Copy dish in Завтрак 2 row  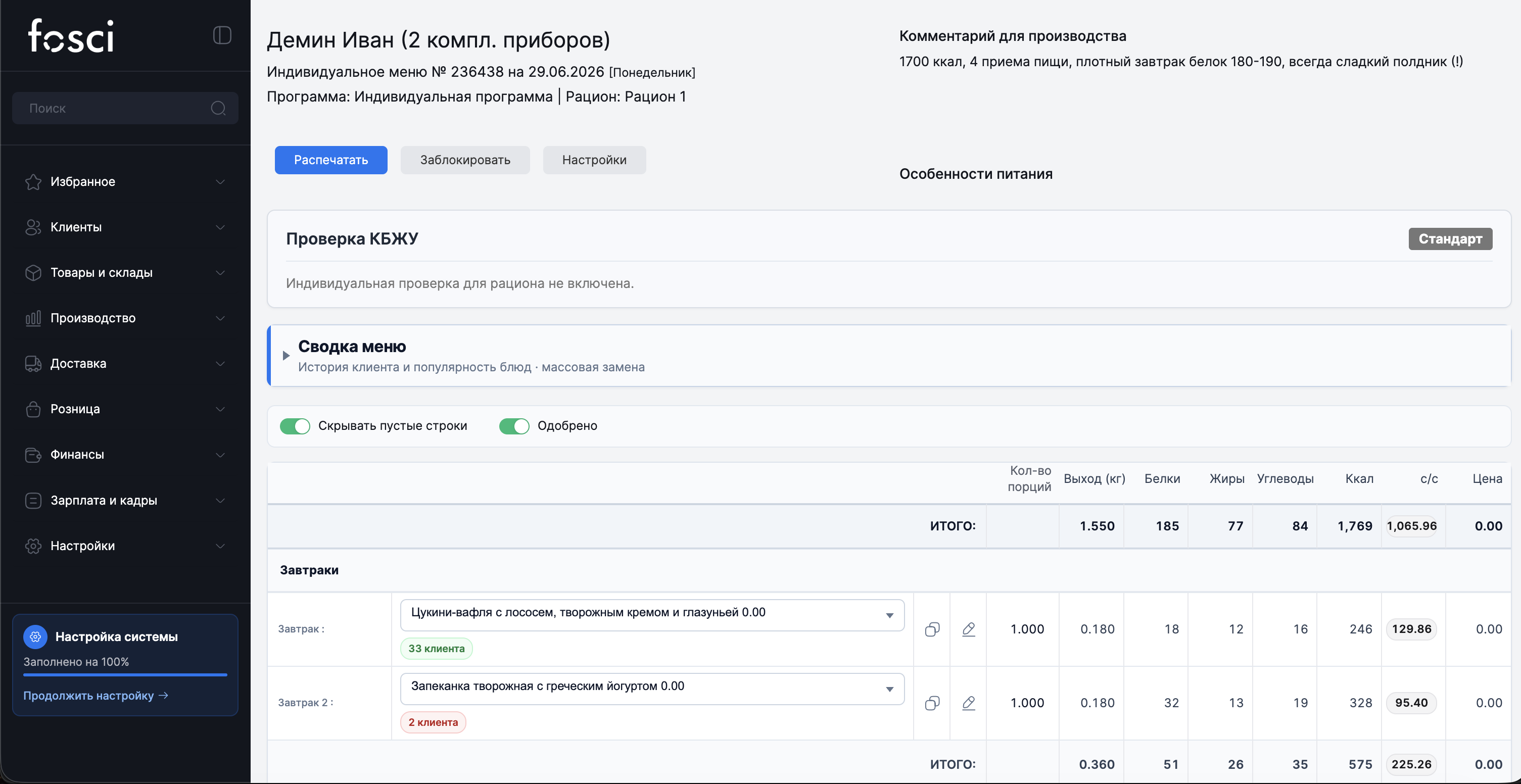coord(932,703)
